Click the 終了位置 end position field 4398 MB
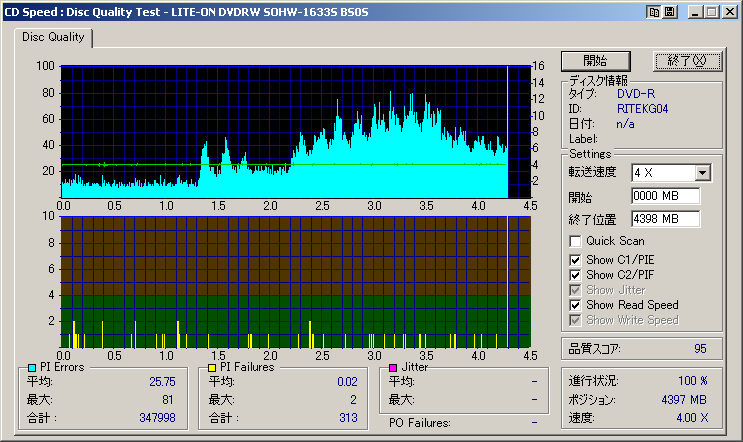The width and height of the screenshot is (743, 442). (x=665, y=219)
